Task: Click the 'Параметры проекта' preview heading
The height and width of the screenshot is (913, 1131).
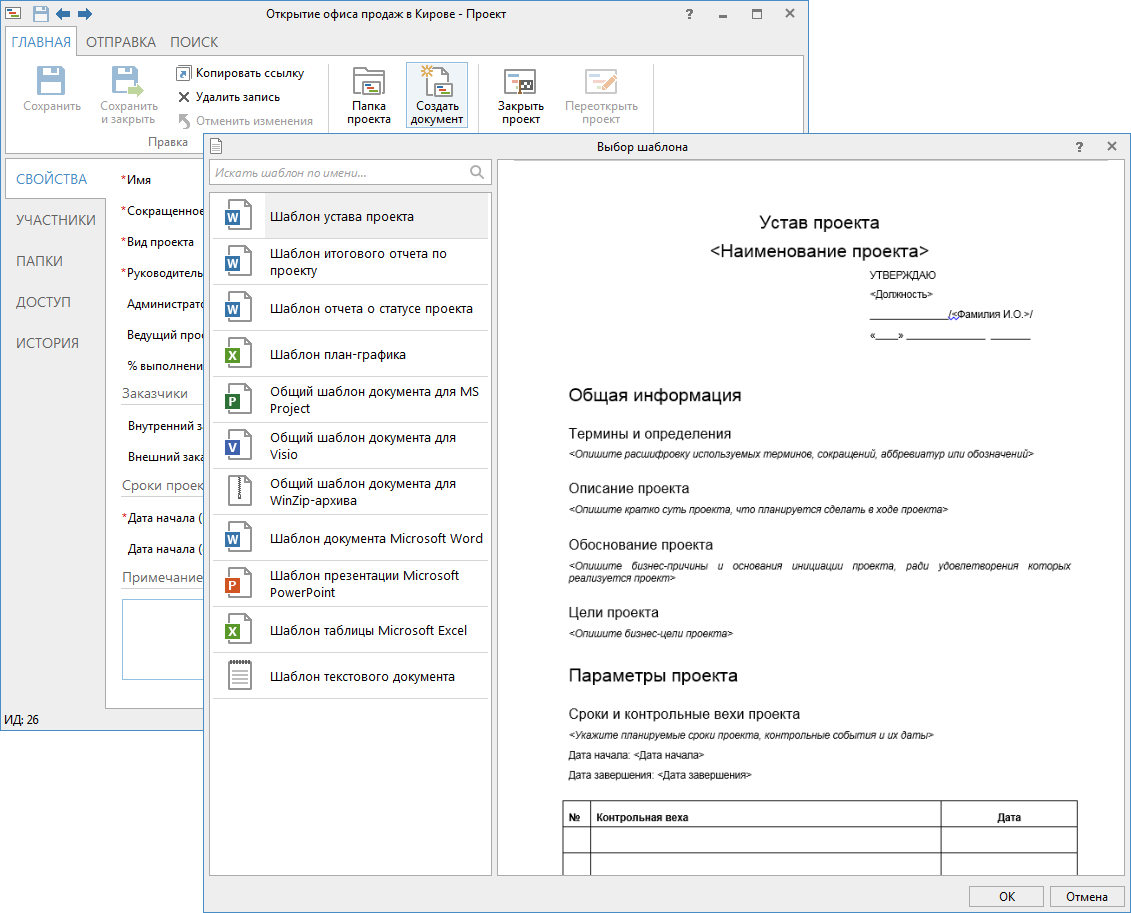Action: point(653,676)
